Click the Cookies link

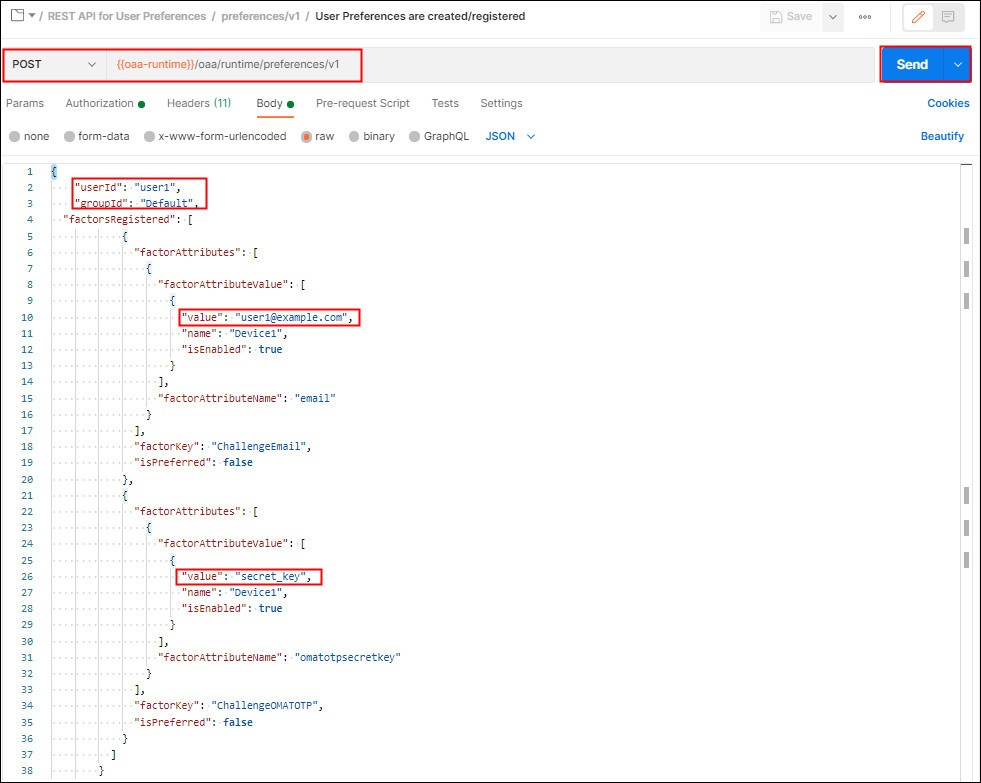pos(948,103)
